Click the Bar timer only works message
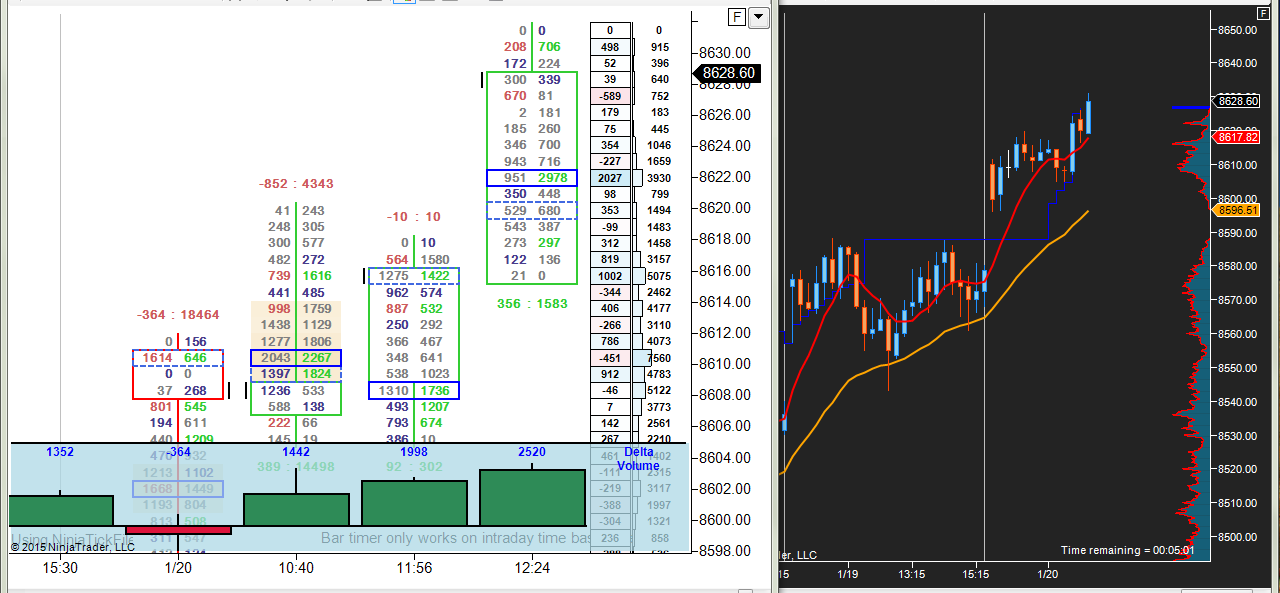Screen dimensions: 1280x593 pyautogui.click(x=456, y=538)
